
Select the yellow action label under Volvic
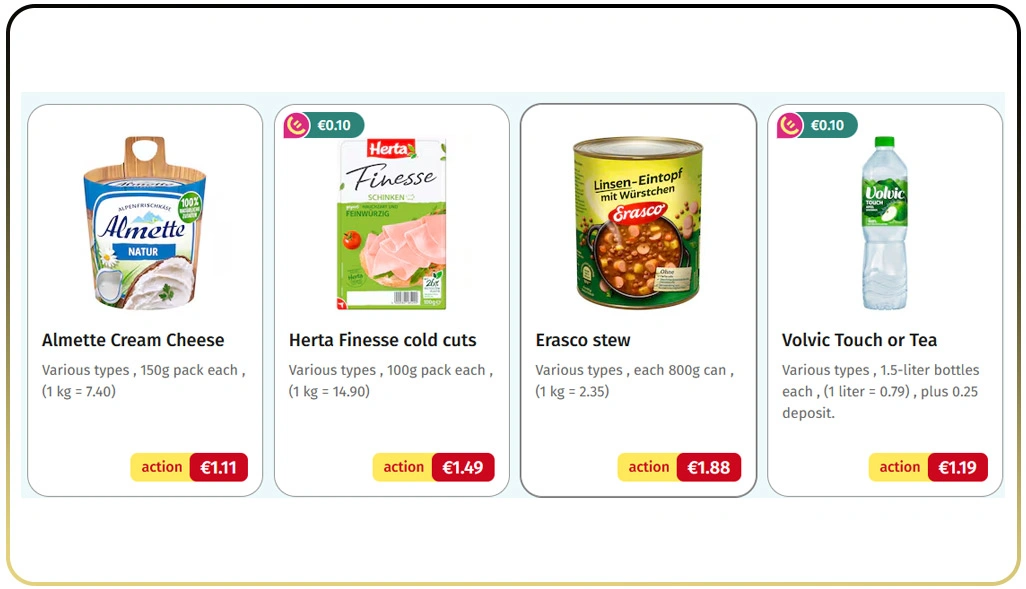899,466
